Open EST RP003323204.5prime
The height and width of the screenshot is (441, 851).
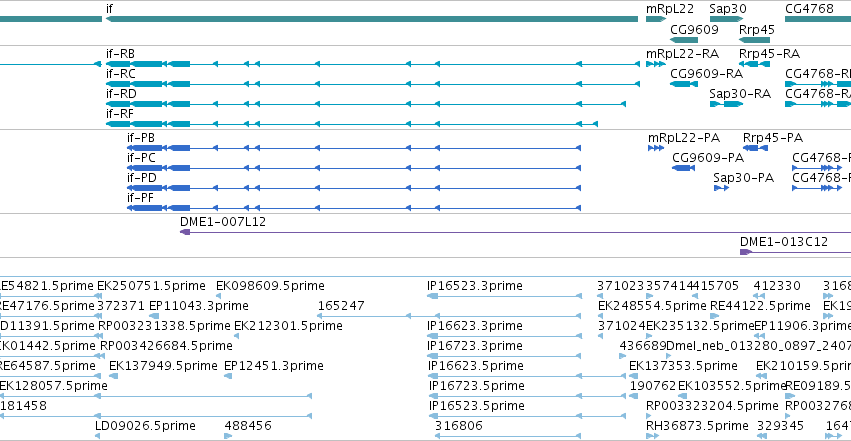[712, 406]
